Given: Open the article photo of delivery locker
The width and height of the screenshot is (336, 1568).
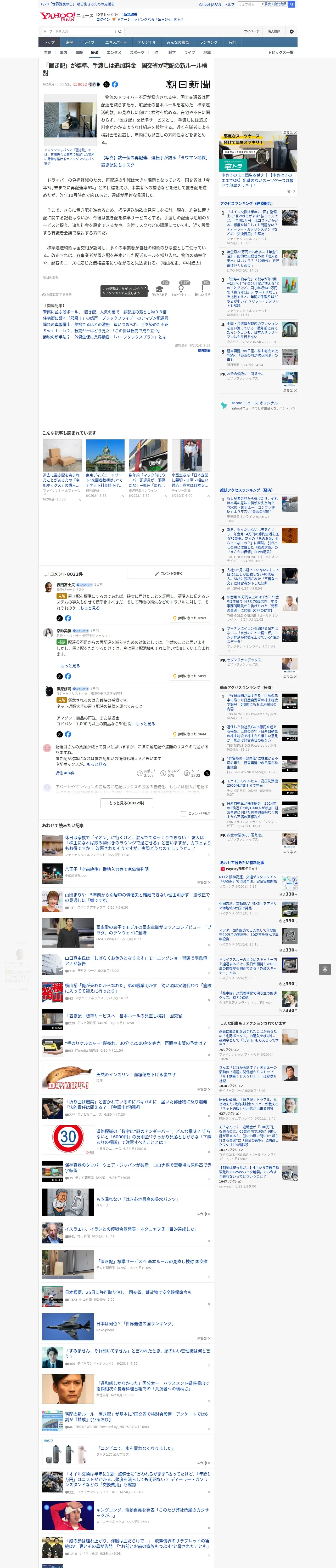Looking at the screenshot, I should click(70, 120).
